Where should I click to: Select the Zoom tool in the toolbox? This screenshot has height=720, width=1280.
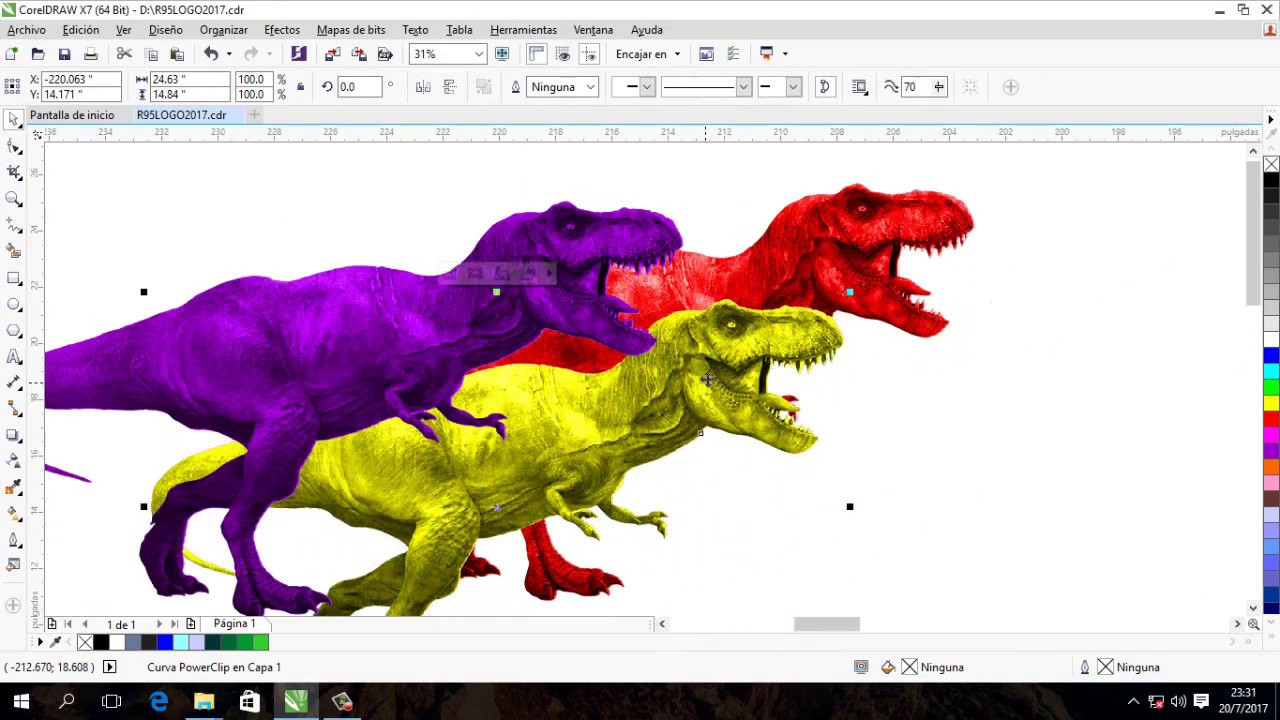coord(14,199)
